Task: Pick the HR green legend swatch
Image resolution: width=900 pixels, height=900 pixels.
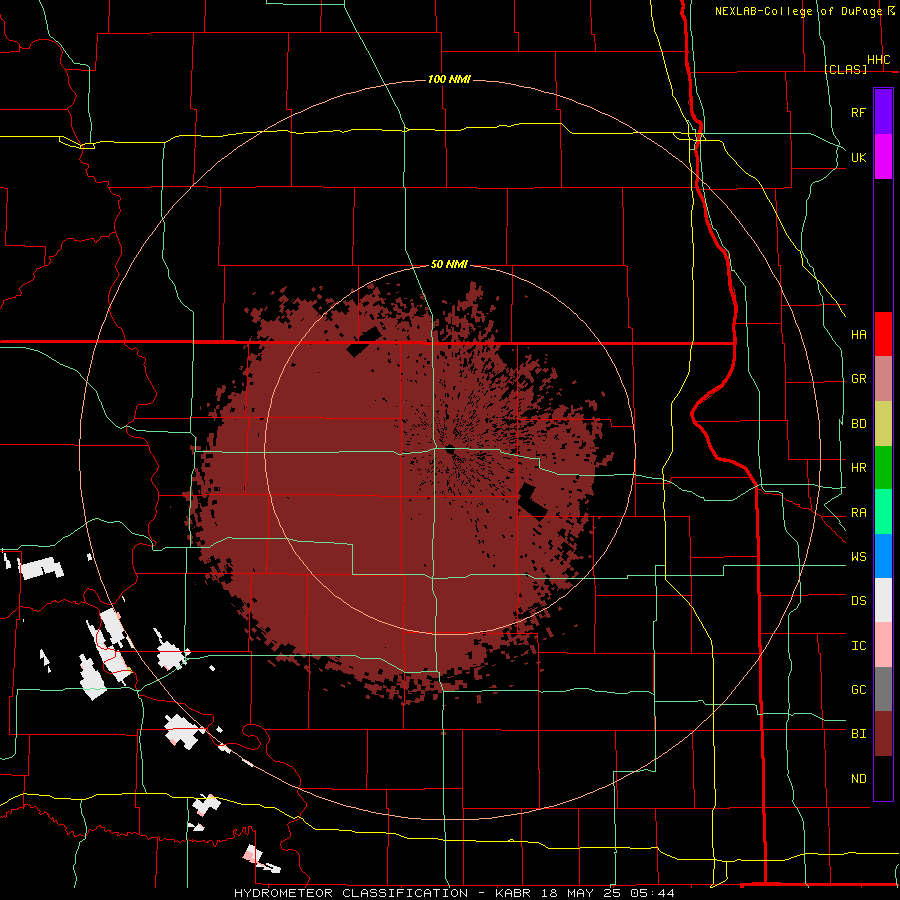Action: pos(883,467)
